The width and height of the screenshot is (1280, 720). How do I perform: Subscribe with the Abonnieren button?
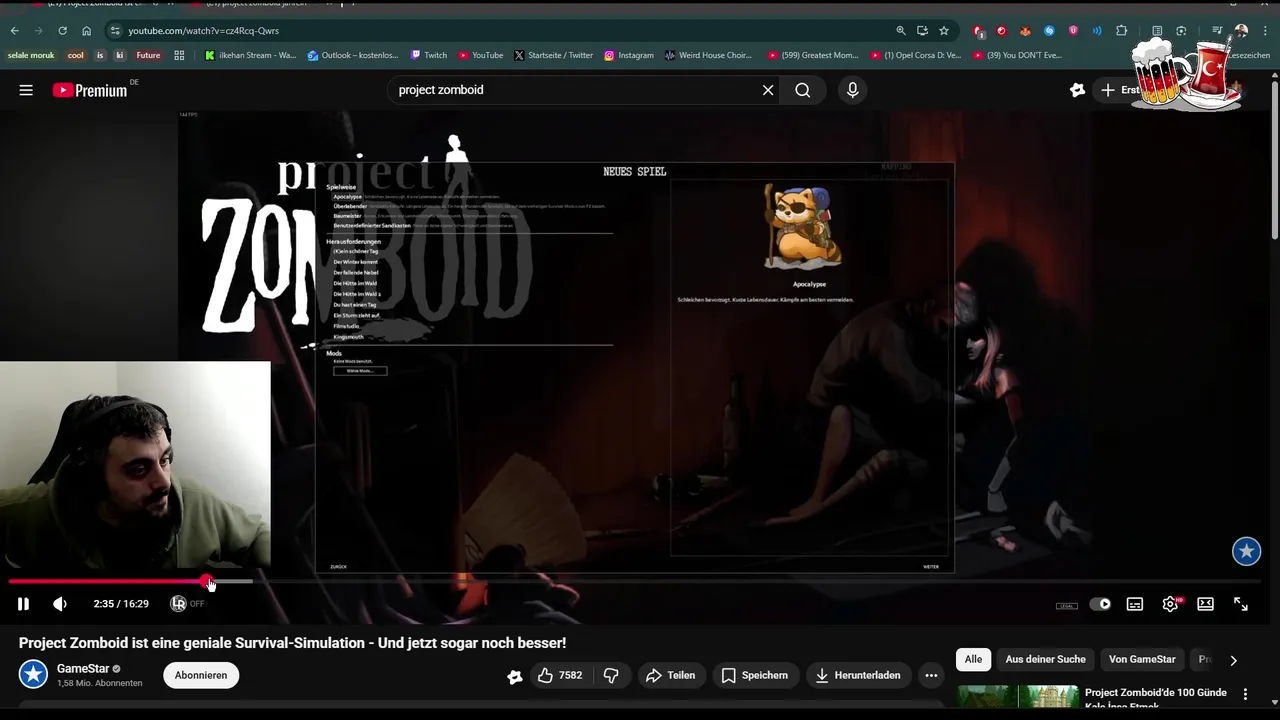201,675
